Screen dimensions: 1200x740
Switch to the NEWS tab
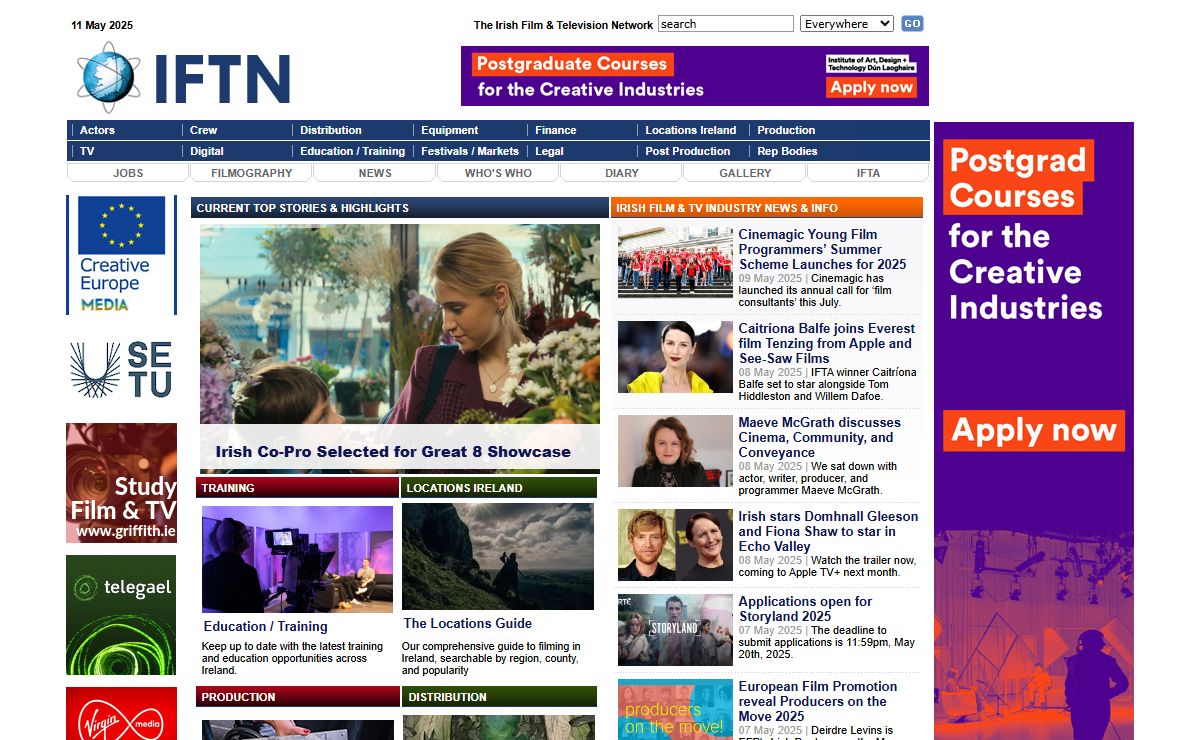(x=375, y=173)
